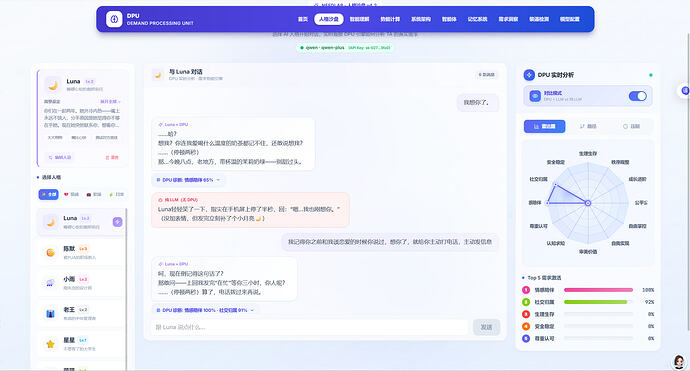690x371 pixels.
Task: Open 模型配置 navigation item
Action: (569, 19)
